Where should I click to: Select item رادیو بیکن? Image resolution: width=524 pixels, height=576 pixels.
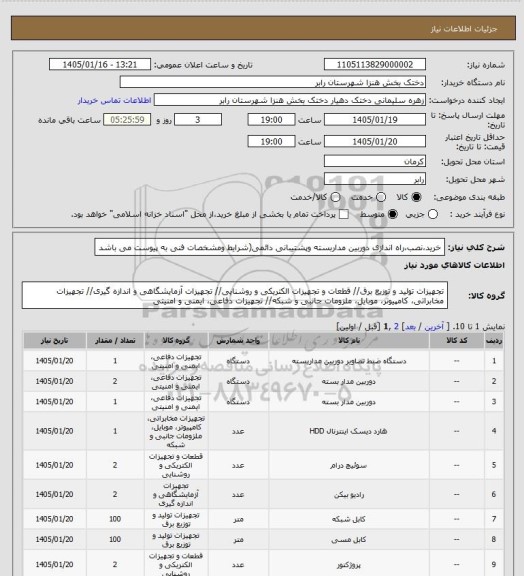pyautogui.click(x=349, y=494)
